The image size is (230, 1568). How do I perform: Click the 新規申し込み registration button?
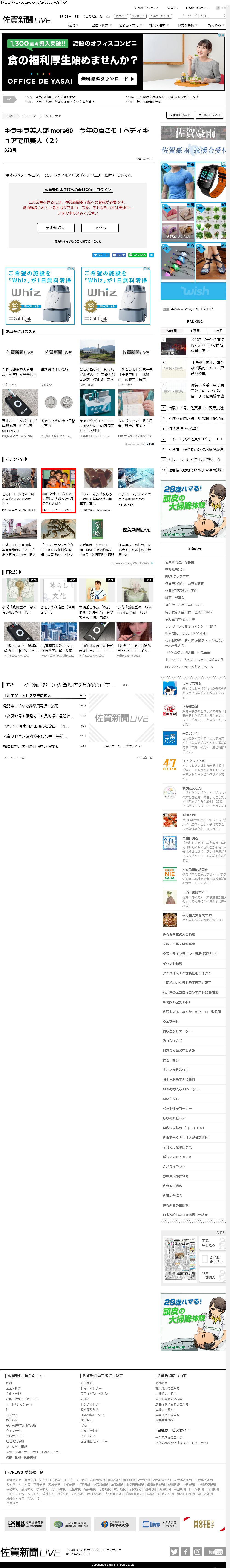click(56, 228)
